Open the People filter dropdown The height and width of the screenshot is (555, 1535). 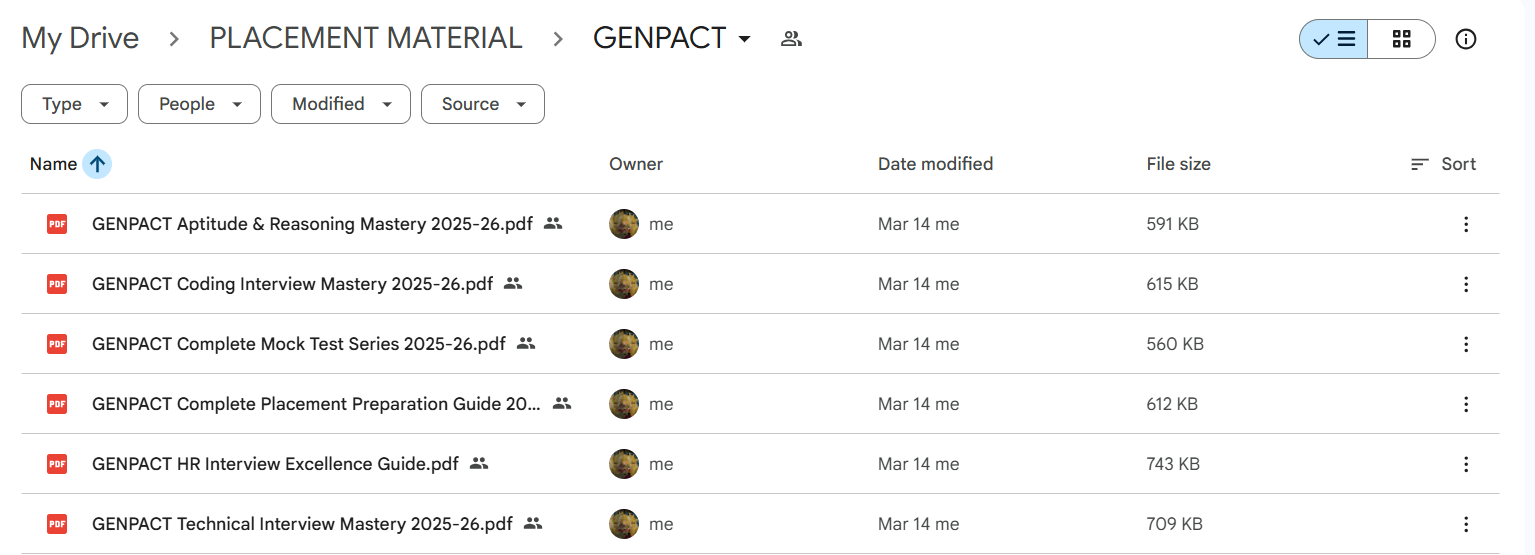199,104
